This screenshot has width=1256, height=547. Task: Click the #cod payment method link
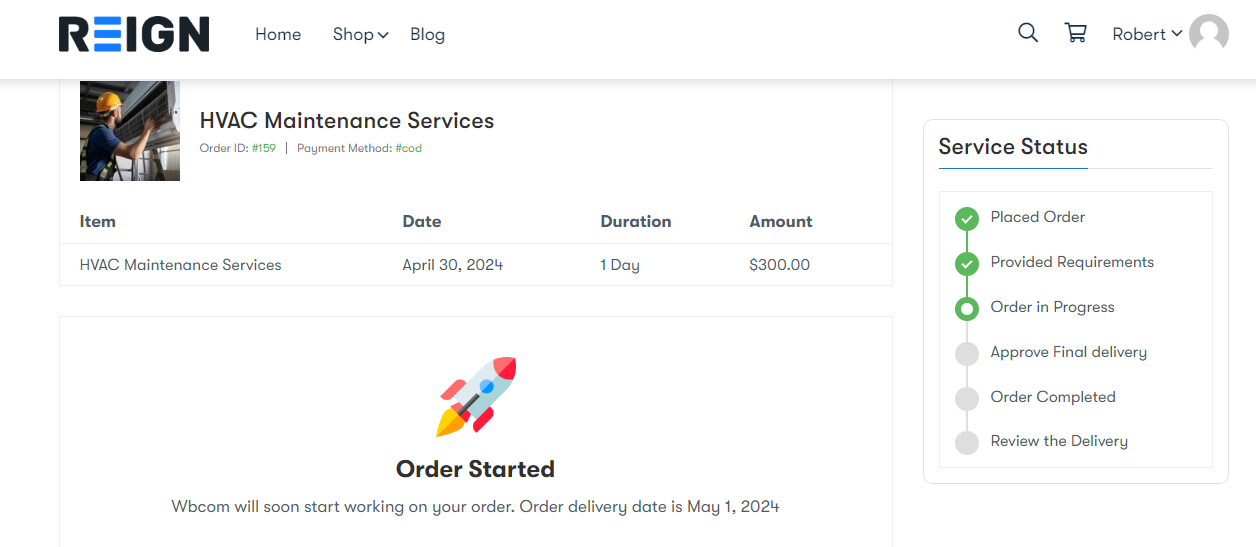408,148
